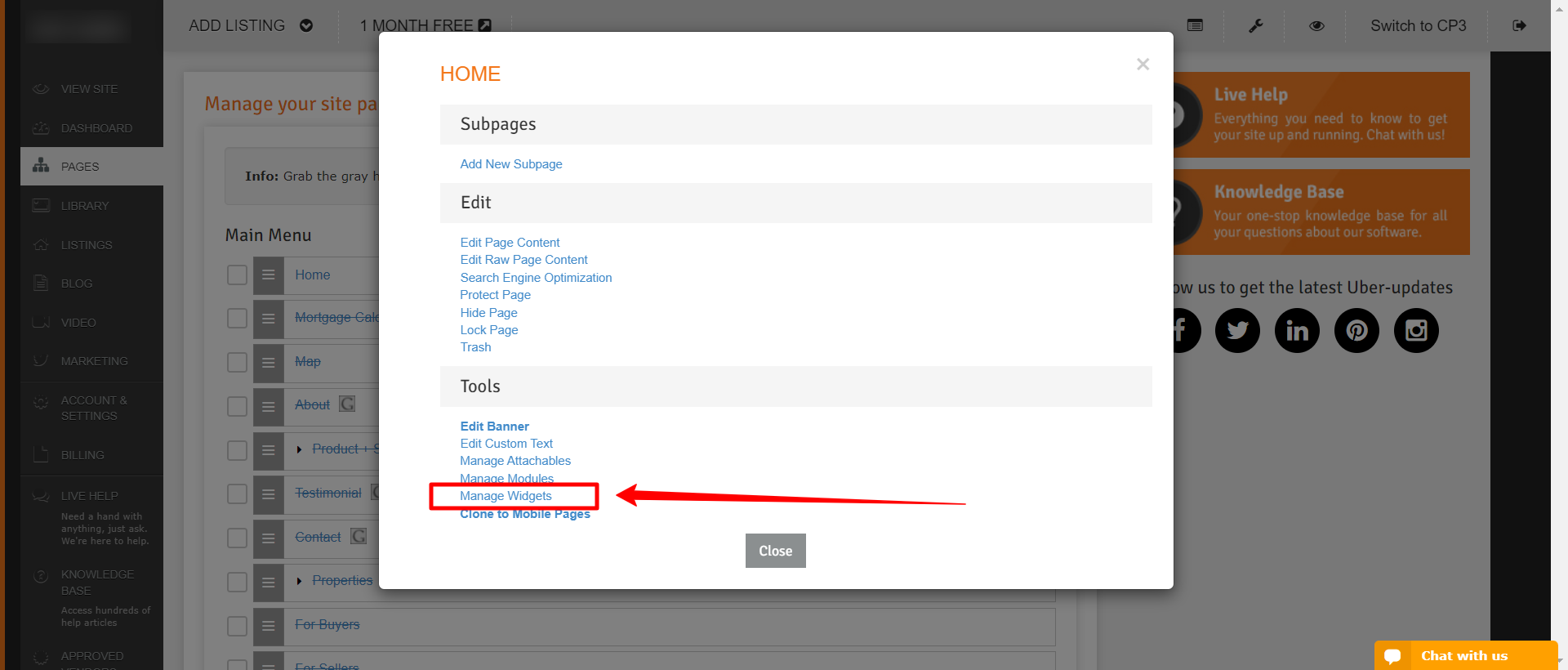Choose Hide Page link

[488, 313]
